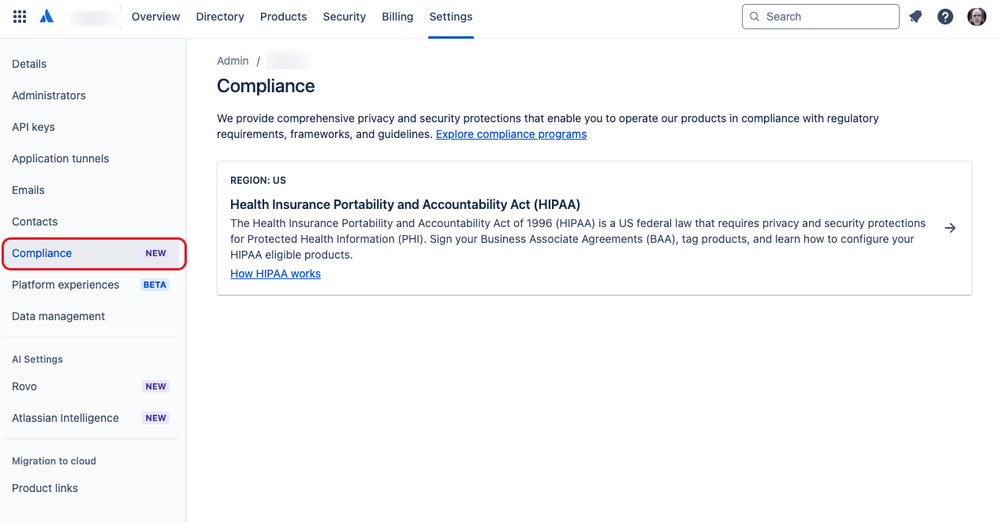Click the Explore compliance programs link
999x522 pixels.
[511, 134]
